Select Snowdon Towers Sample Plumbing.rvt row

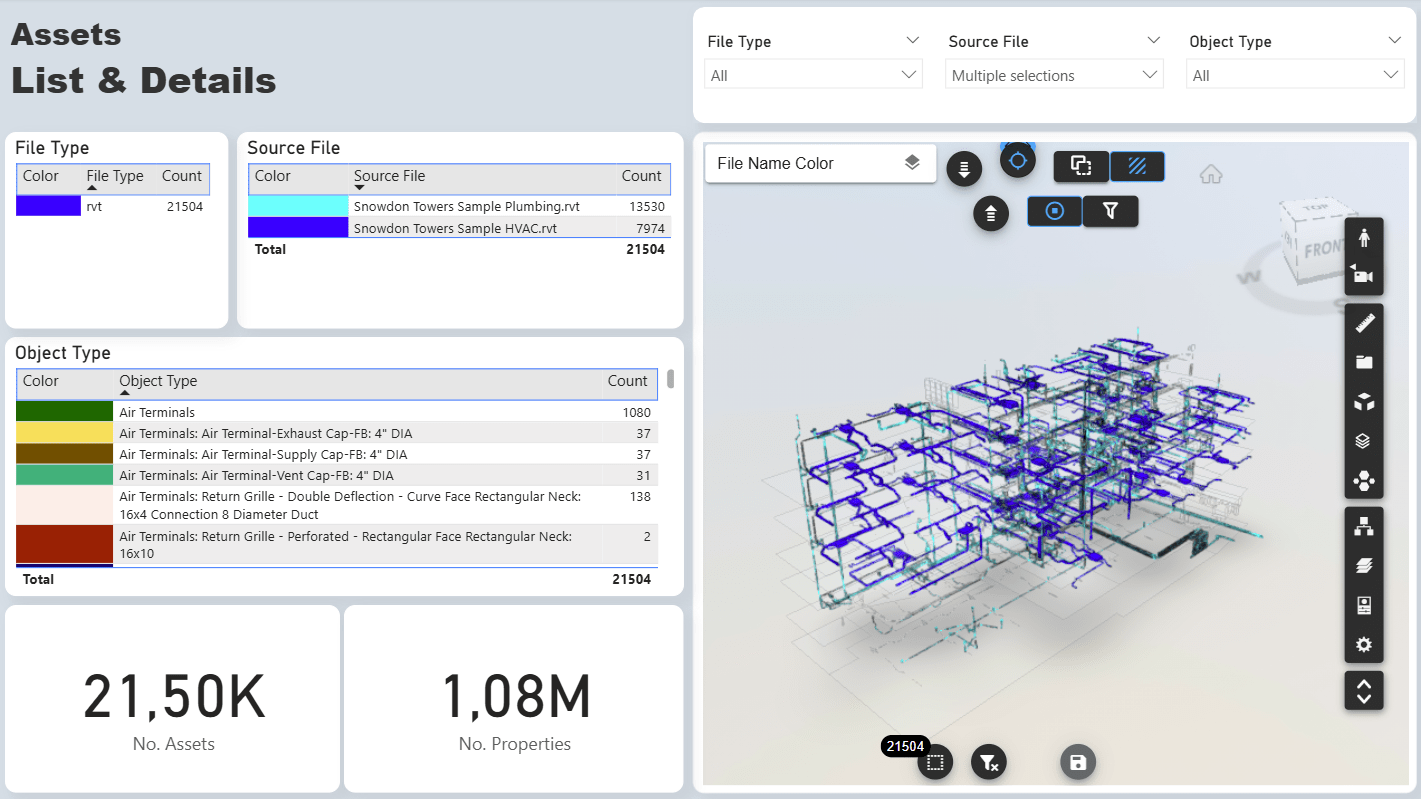pos(466,206)
